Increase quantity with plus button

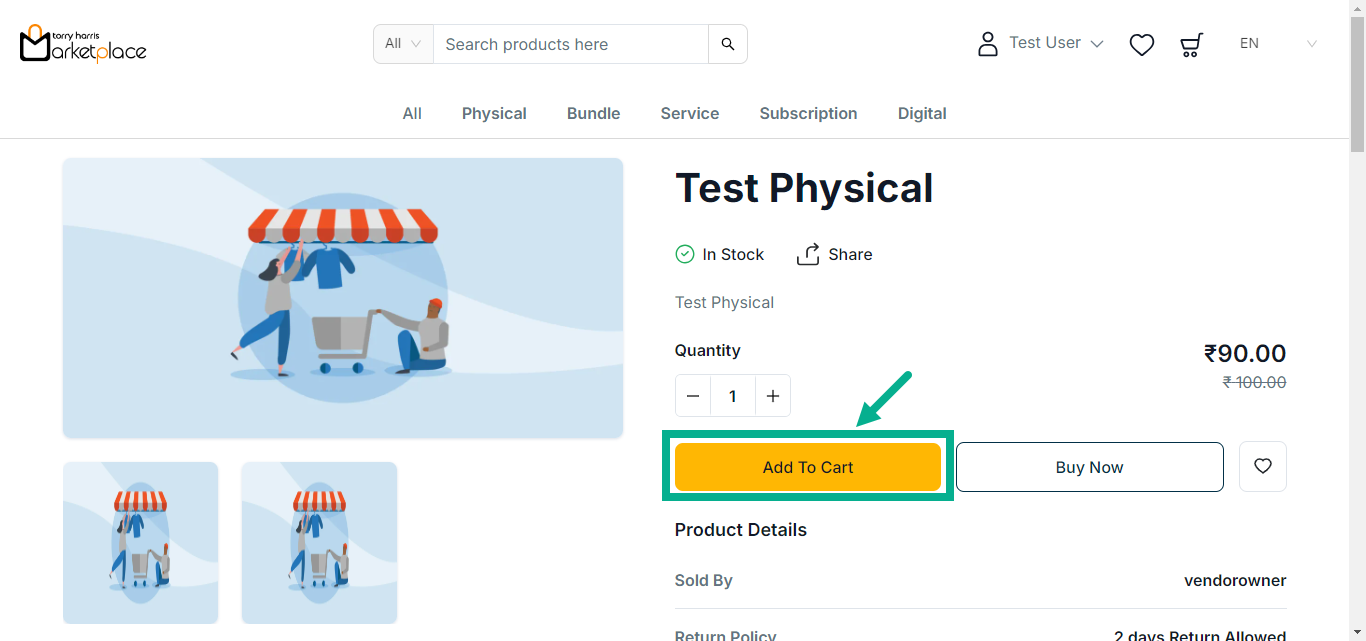(773, 396)
